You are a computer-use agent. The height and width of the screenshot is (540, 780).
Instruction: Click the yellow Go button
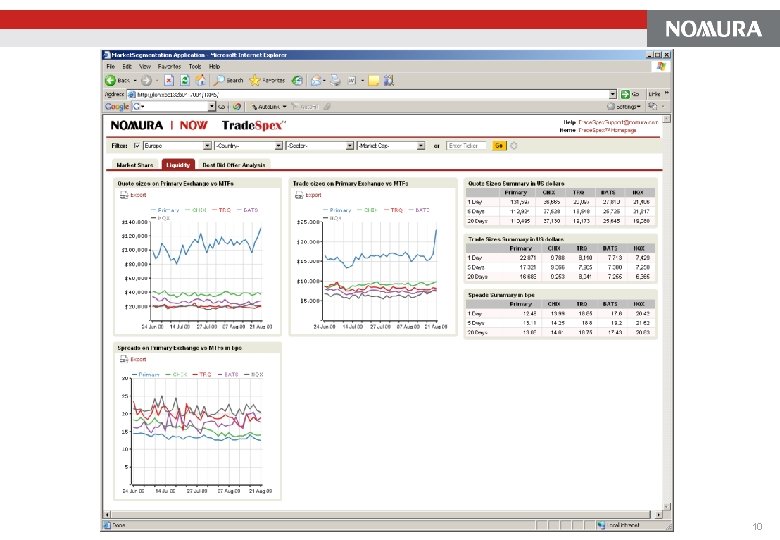coord(499,146)
